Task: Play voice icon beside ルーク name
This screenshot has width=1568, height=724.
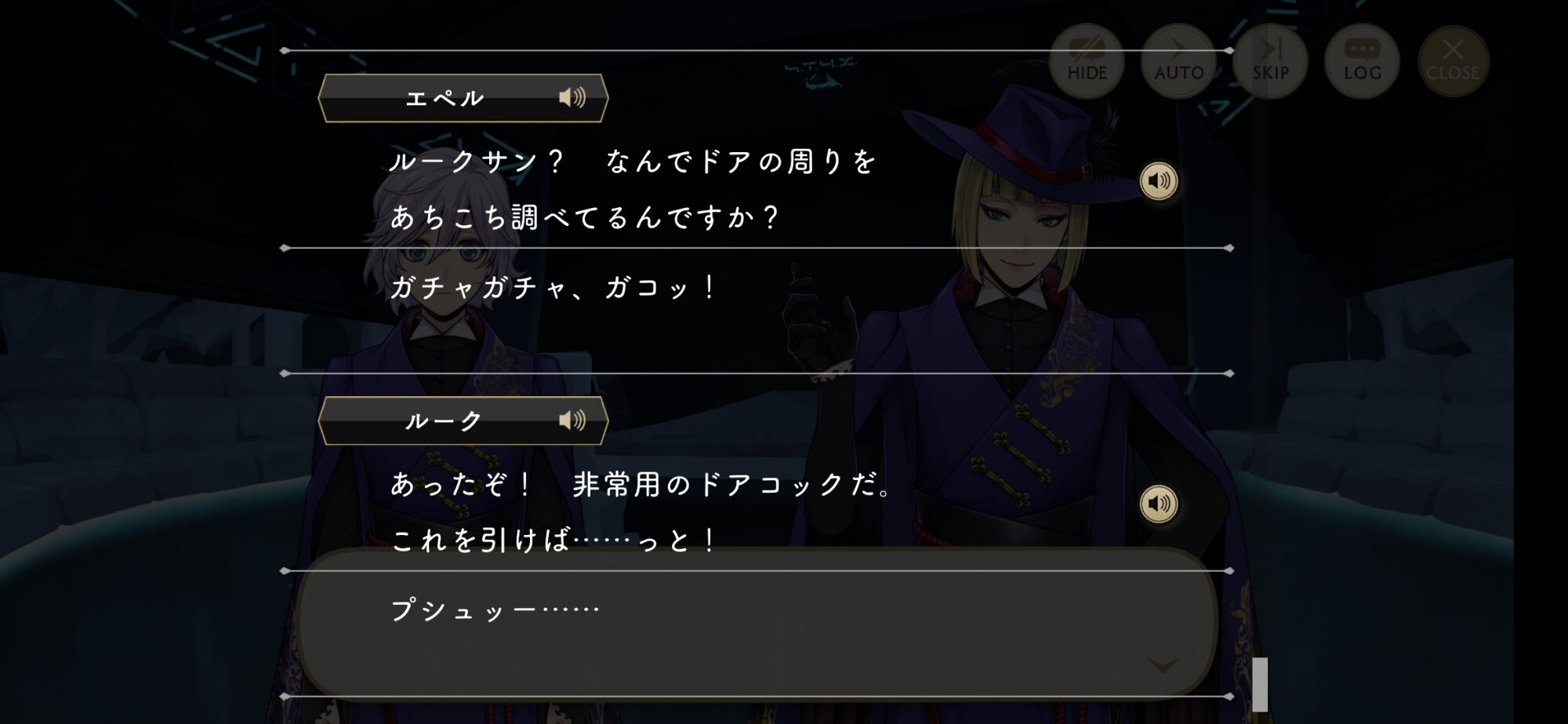Action: [572, 420]
